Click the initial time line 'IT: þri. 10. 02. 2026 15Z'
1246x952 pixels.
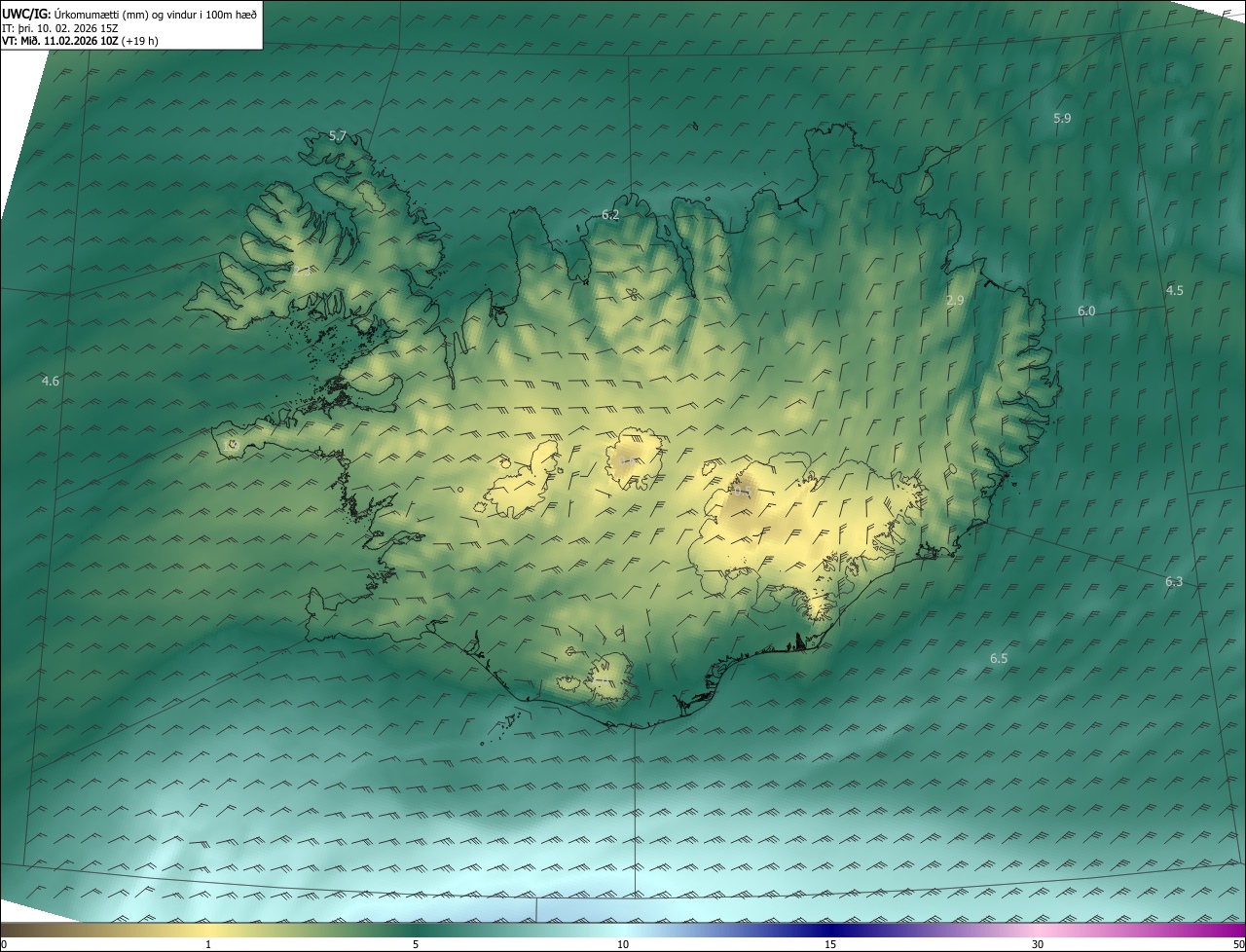coord(60,28)
